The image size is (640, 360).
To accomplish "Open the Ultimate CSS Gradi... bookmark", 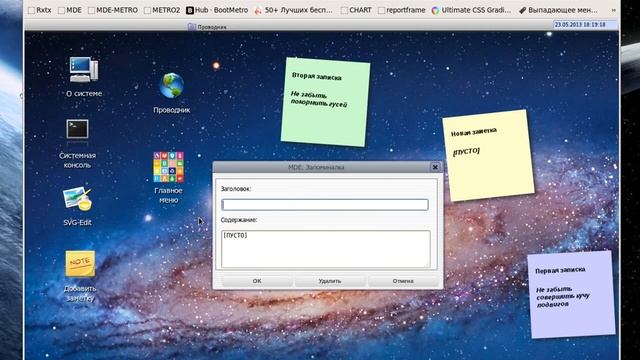I will 471,10.
